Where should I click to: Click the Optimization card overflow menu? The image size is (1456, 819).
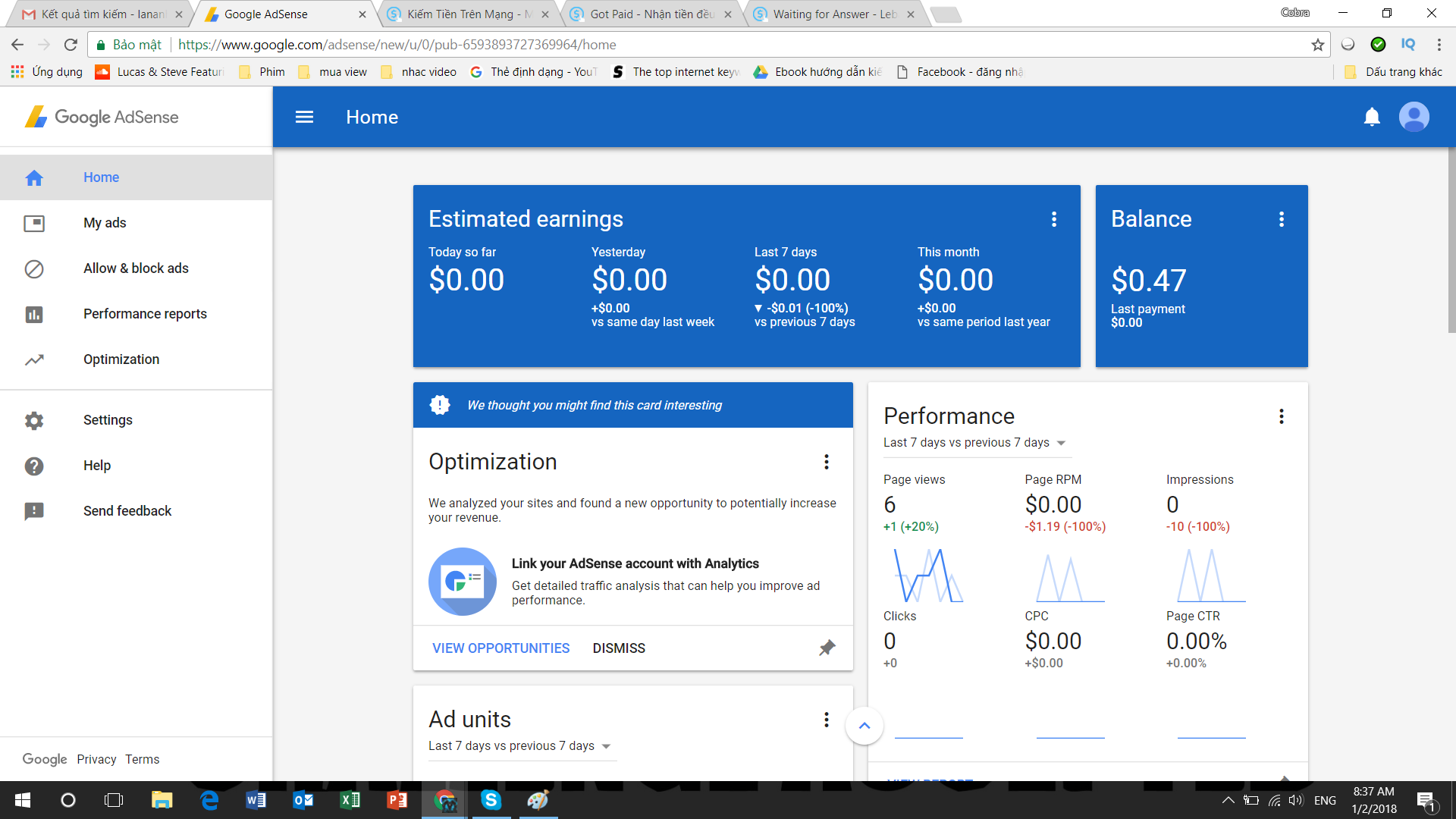click(826, 462)
